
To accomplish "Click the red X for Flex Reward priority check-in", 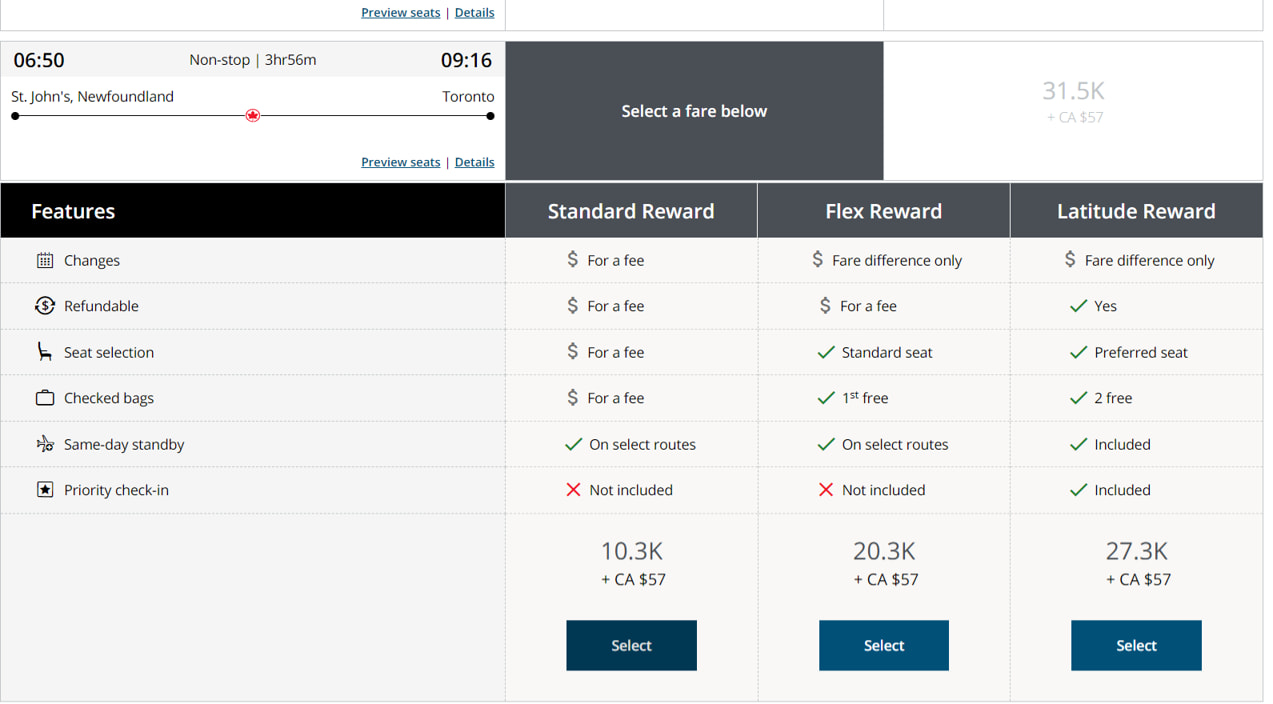I will coord(826,490).
